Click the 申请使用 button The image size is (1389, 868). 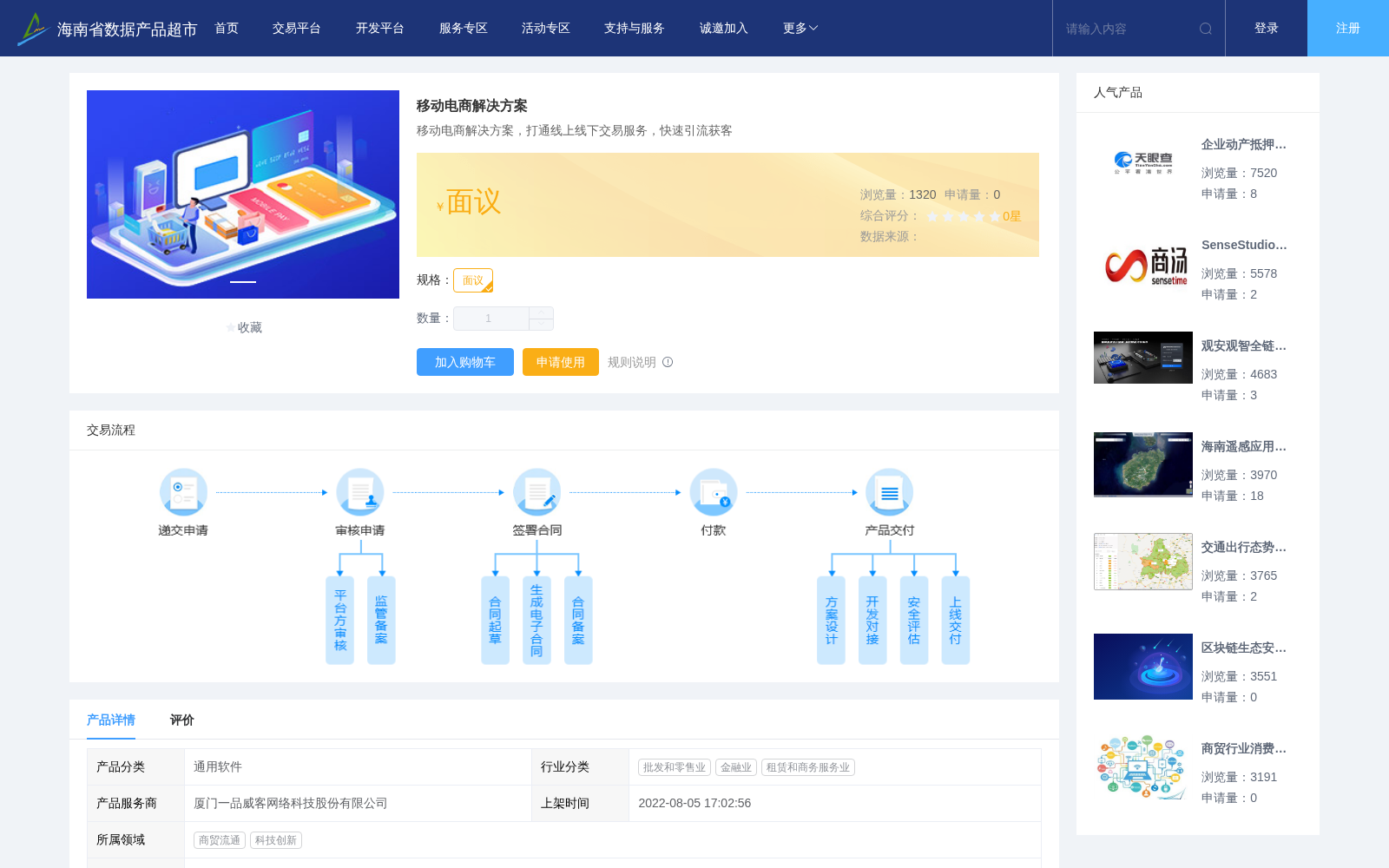561,362
